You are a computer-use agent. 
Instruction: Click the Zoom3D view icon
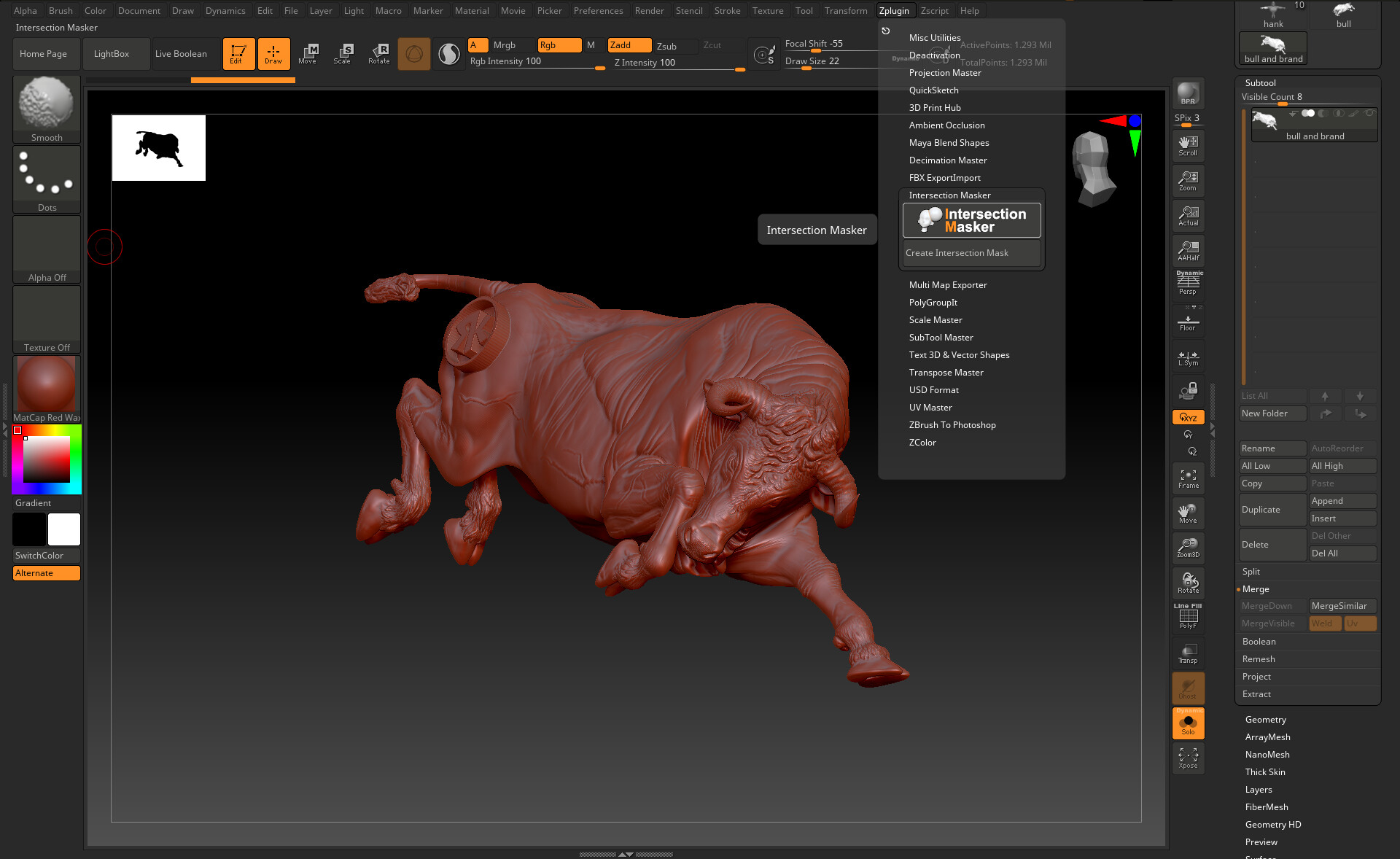(1188, 548)
